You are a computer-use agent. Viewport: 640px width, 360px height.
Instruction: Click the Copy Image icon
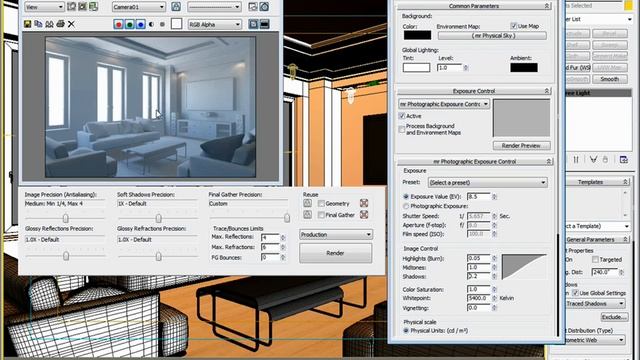(x=38, y=24)
